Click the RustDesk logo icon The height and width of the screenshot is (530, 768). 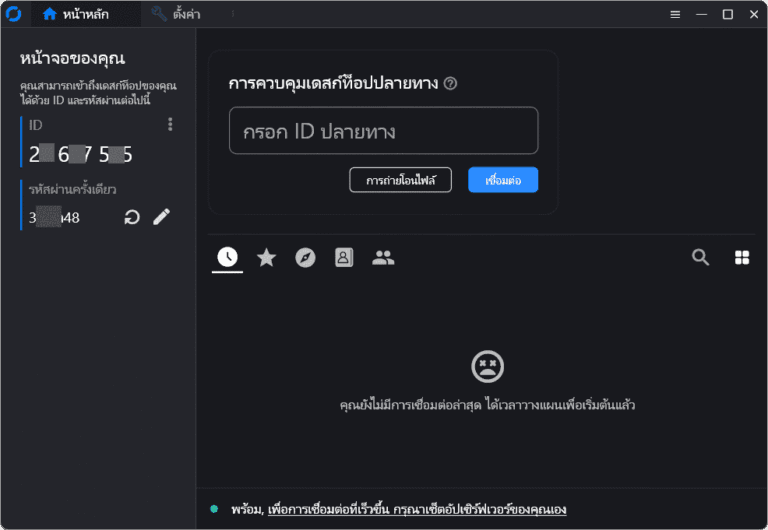pos(13,14)
